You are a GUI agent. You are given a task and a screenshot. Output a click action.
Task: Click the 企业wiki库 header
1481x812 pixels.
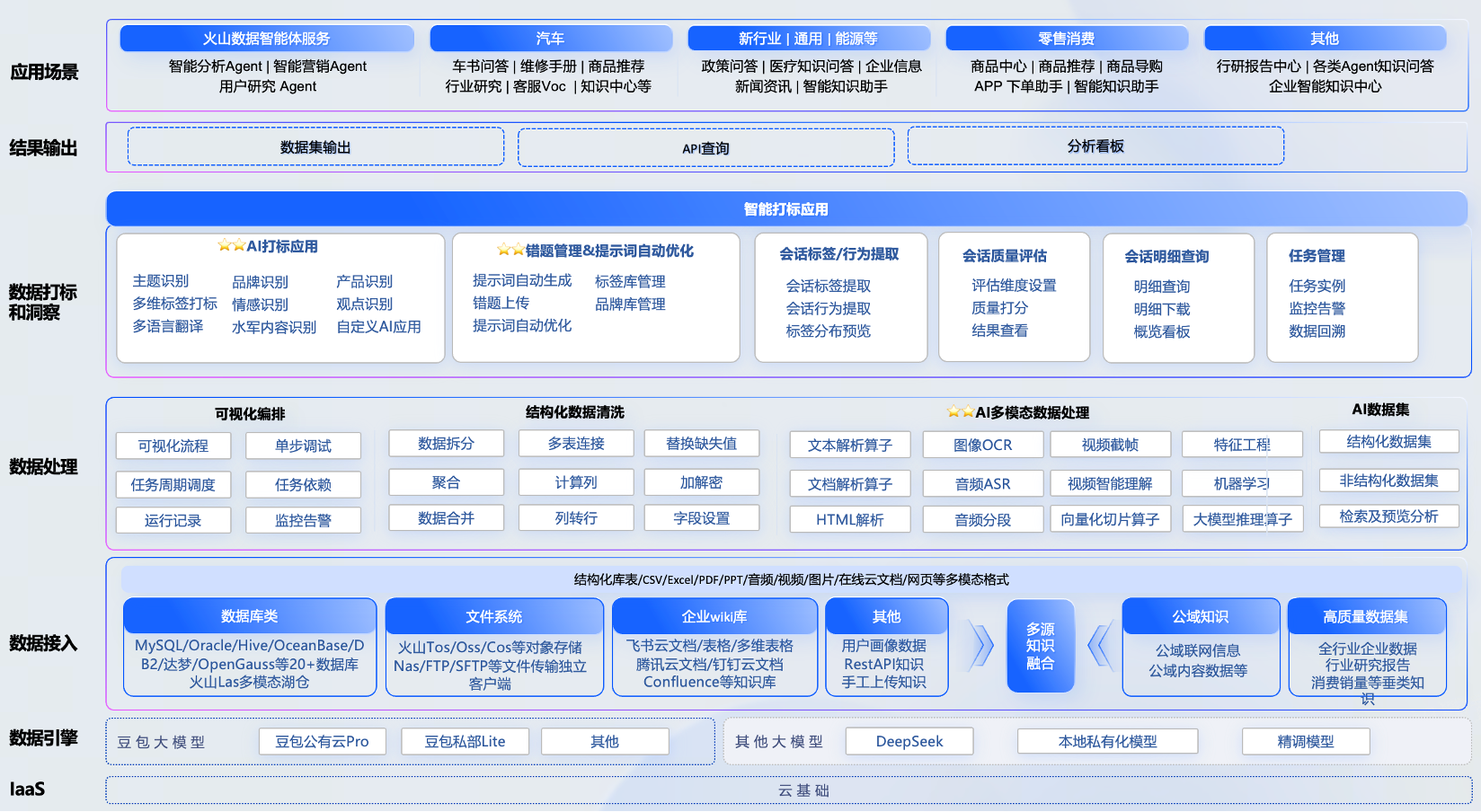pyautogui.click(x=714, y=616)
